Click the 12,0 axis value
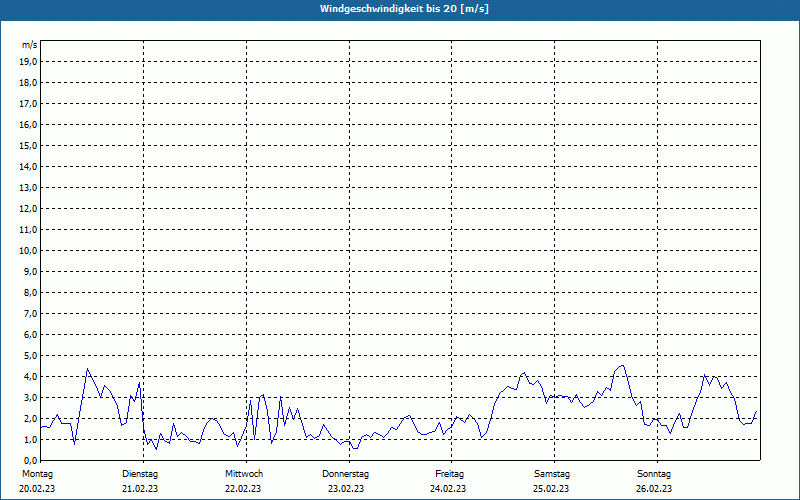Viewport: 800px width, 500px height. [x=28, y=208]
